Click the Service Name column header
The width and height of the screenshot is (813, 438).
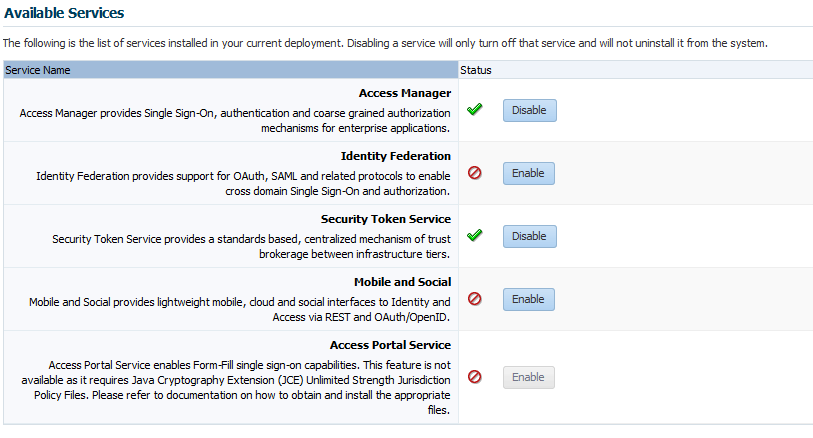pos(231,70)
